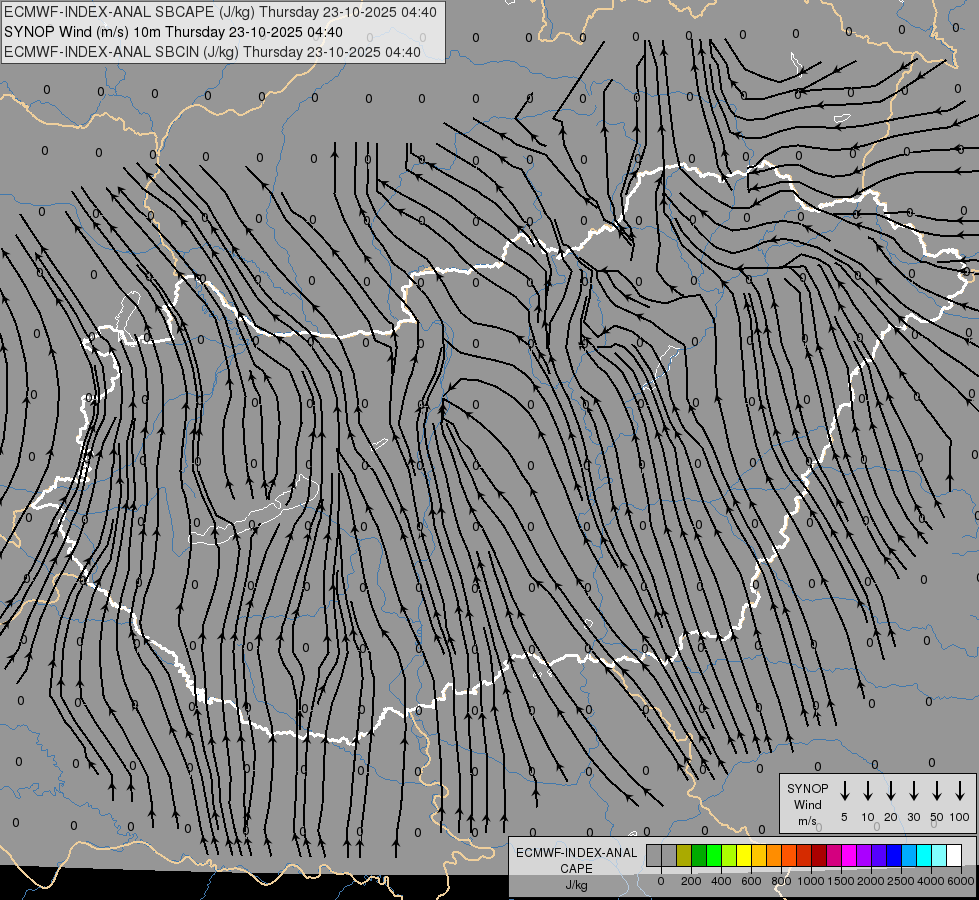
Task: Click the 200 tick label on the CAPE scale
Action: (691, 881)
